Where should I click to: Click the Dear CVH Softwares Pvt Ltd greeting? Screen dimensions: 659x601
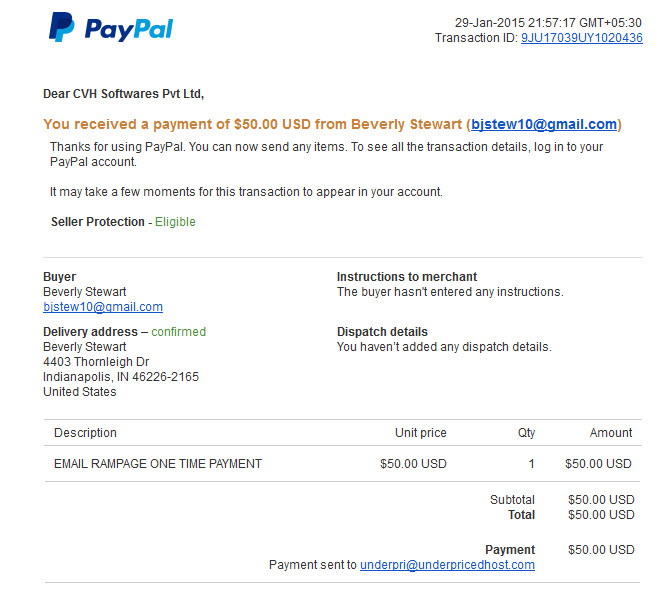(124, 93)
